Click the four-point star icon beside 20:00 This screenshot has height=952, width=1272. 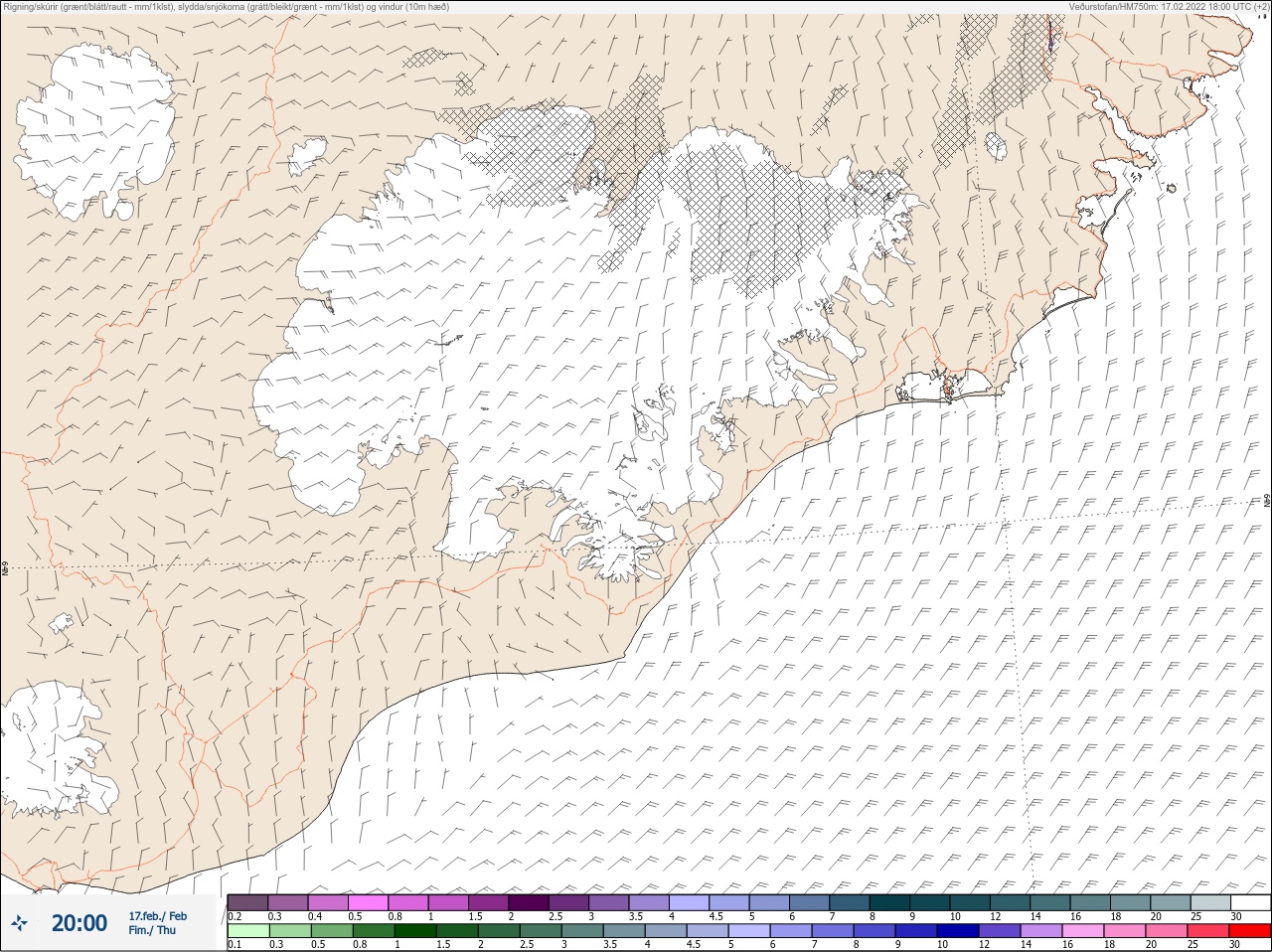pos(19,923)
